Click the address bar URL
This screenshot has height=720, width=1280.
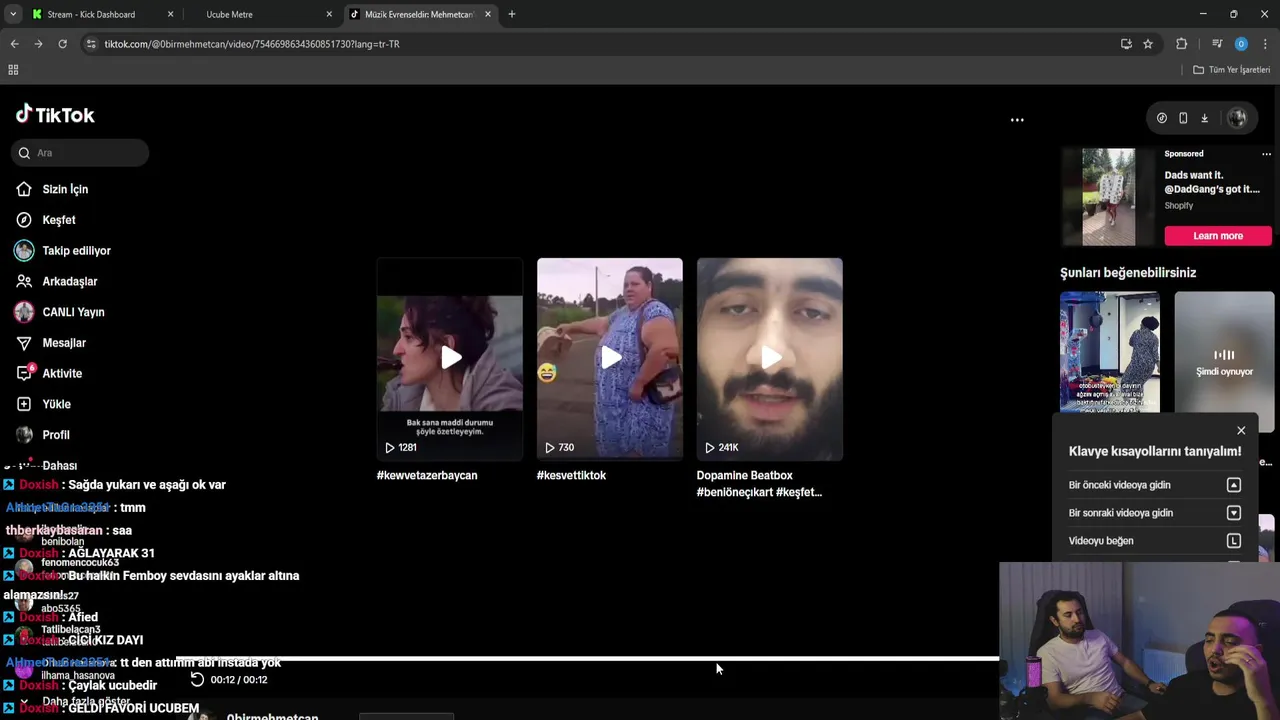point(252,44)
